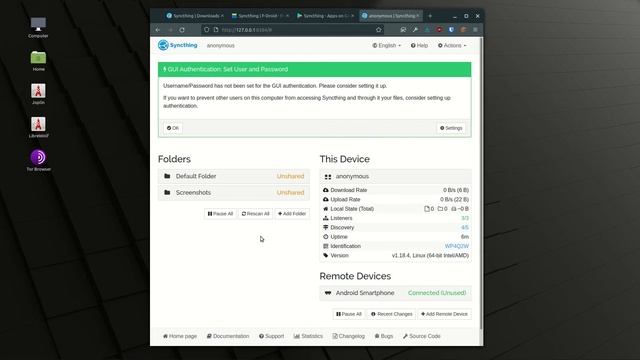Click the Identification QR icon
The height and width of the screenshot is (360, 640).
coord(326,247)
